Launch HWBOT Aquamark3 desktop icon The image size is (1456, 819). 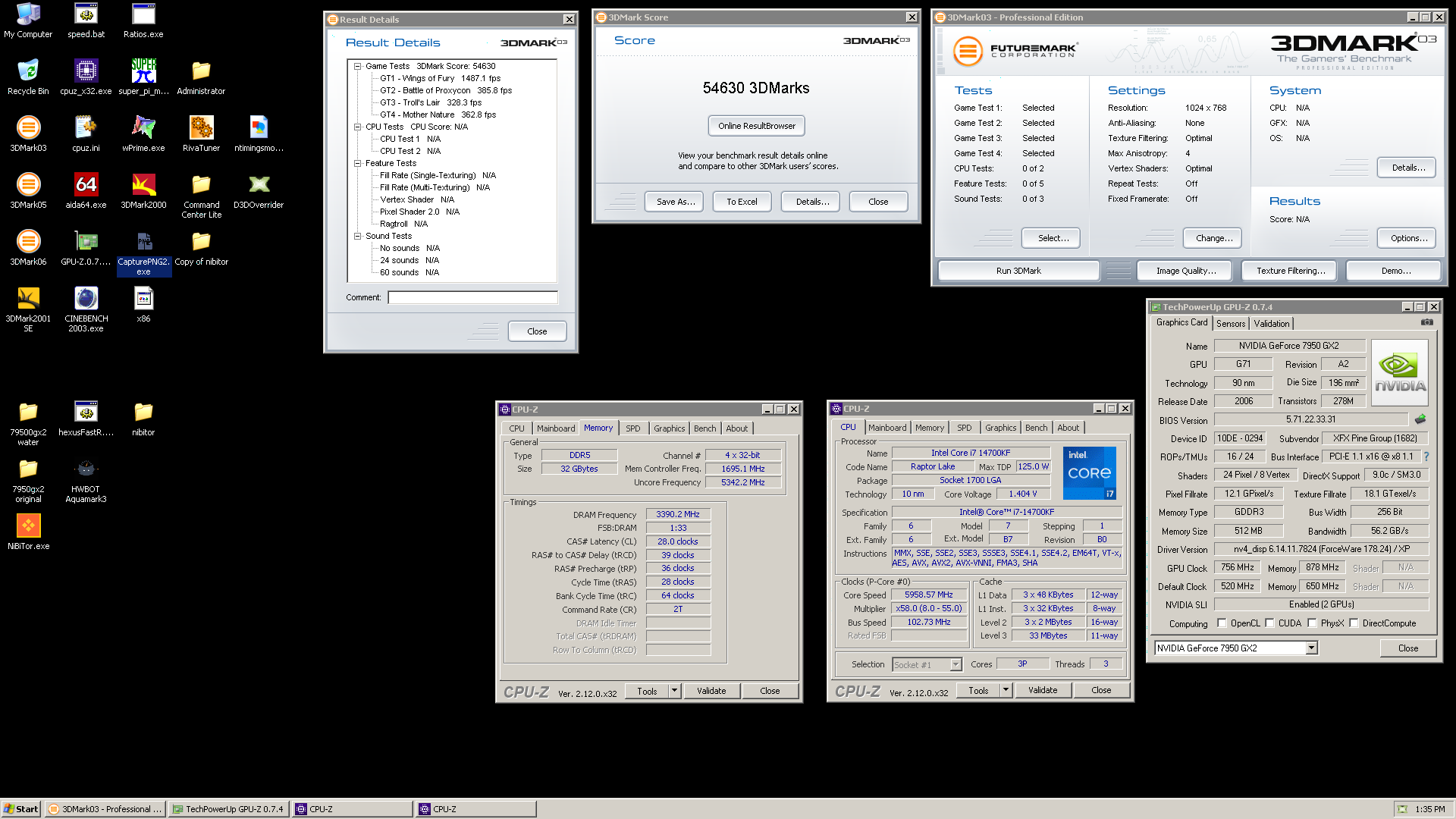86,480
